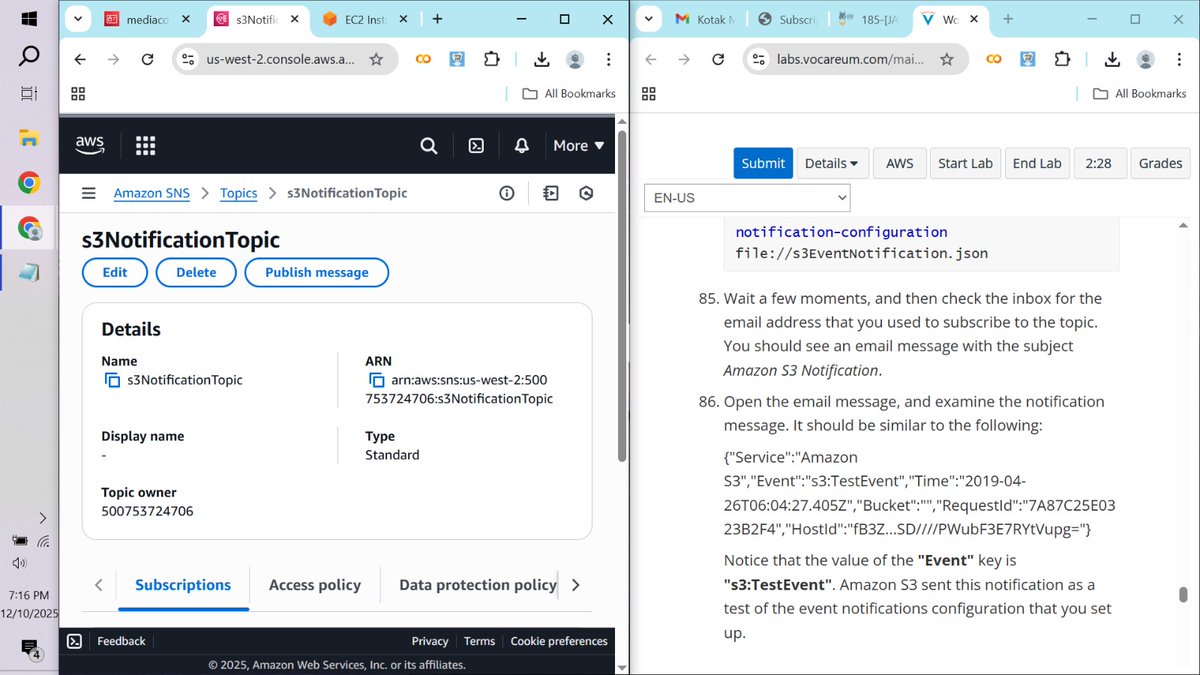The height and width of the screenshot is (675, 1200).
Task: Reload the Vocareum lab page
Action: coord(717,60)
